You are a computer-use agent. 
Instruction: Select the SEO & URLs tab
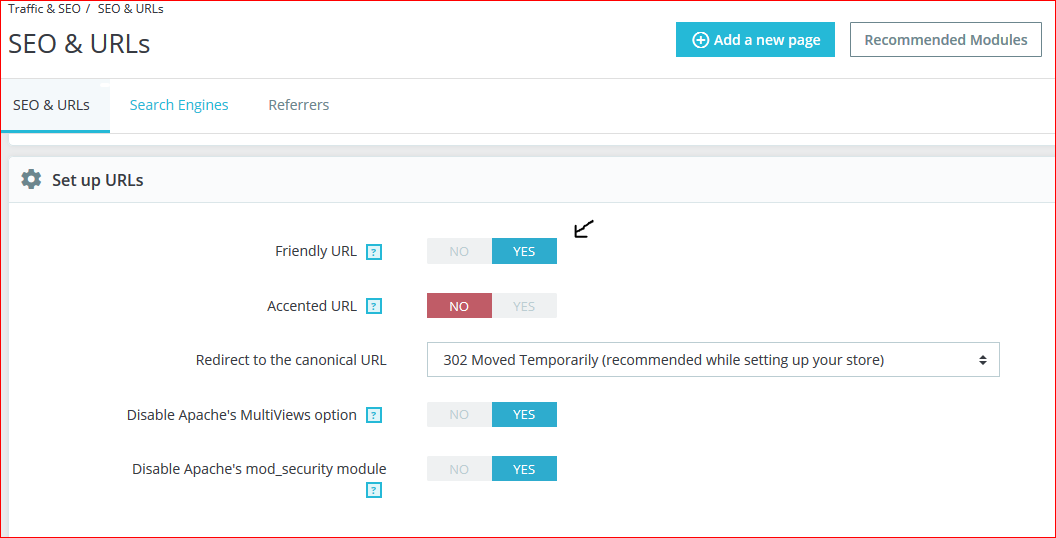pos(51,105)
